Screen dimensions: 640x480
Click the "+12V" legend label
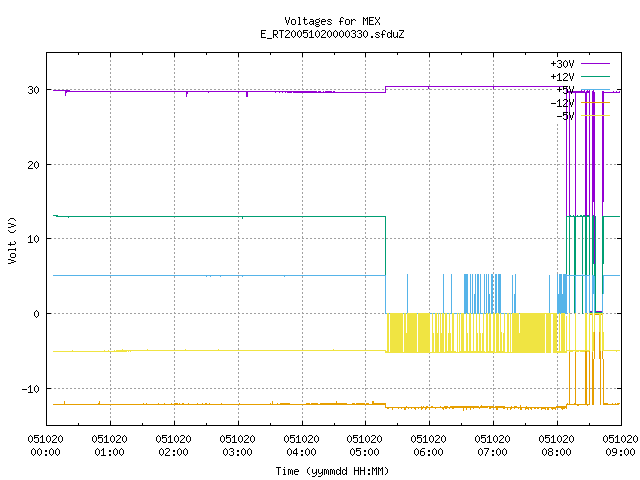[x=562, y=77]
